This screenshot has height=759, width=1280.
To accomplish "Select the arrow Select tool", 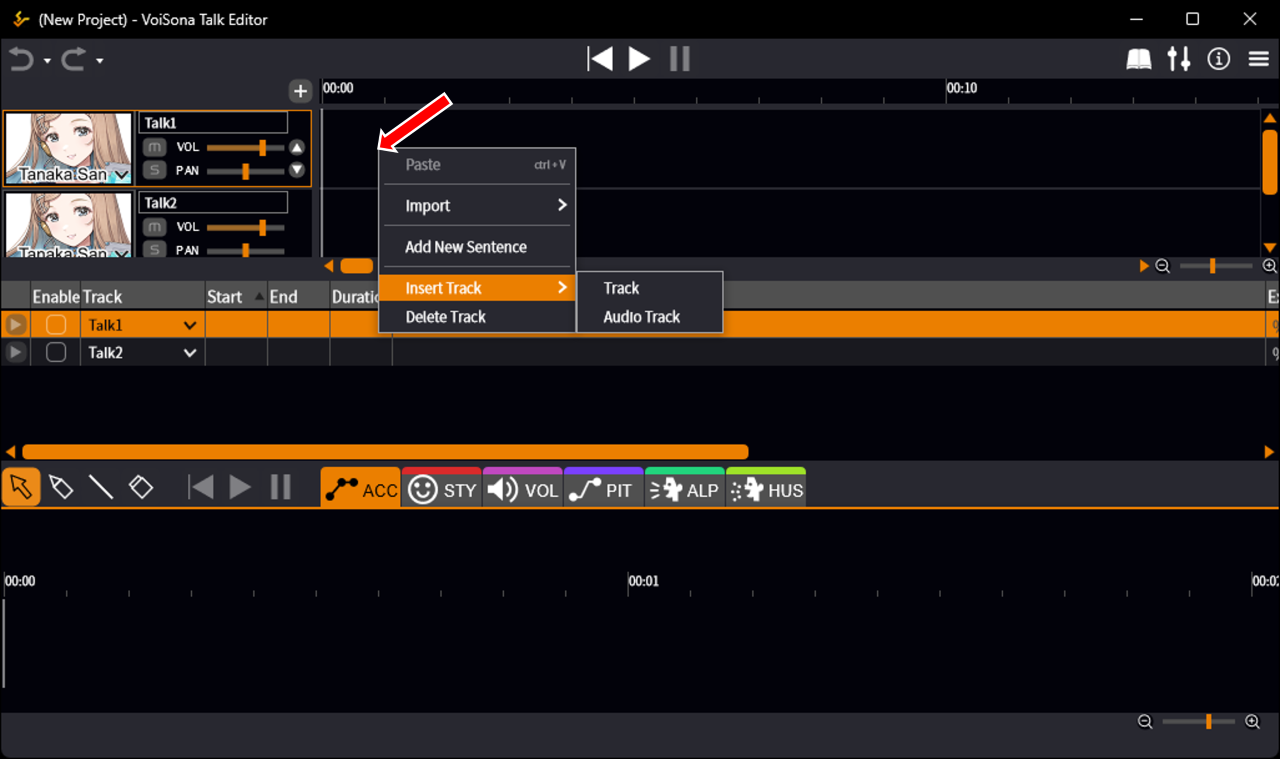I will click(21, 487).
